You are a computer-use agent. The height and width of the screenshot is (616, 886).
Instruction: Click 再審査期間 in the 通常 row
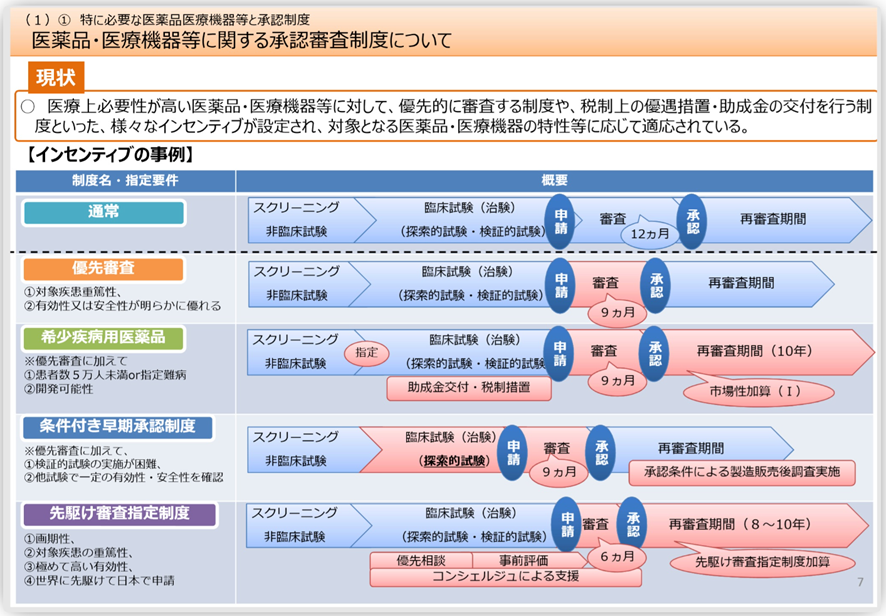pos(773,219)
